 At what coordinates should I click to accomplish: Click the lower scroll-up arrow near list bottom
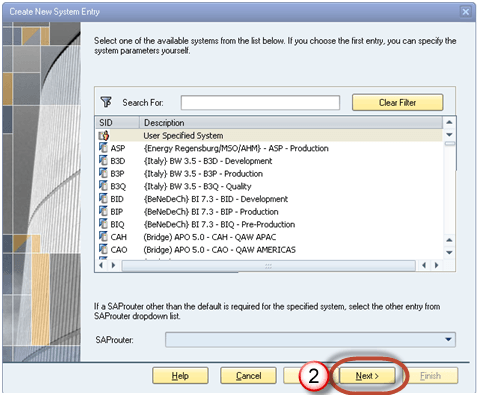pos(449,240)
